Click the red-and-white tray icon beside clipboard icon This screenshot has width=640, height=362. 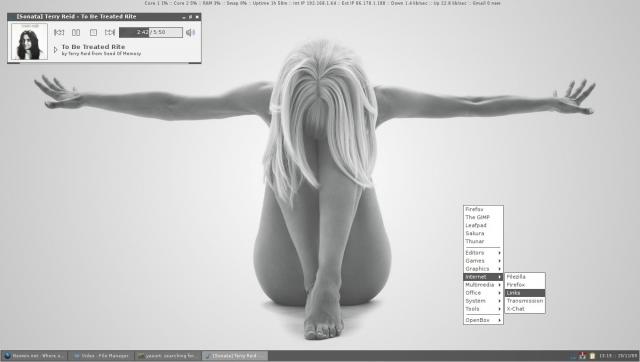582,356
